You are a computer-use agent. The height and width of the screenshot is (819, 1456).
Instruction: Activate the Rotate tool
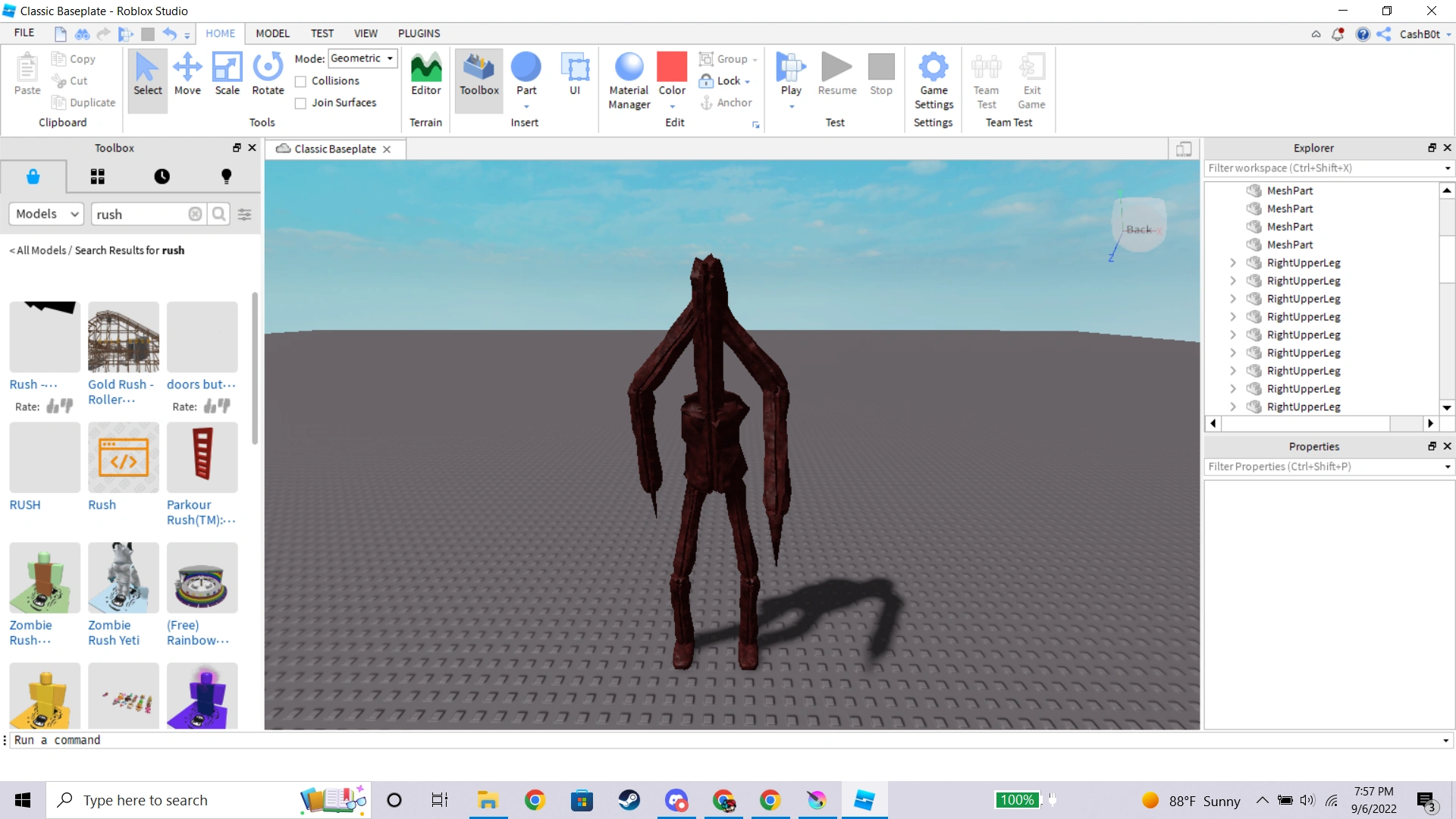[x=267, y=76]
